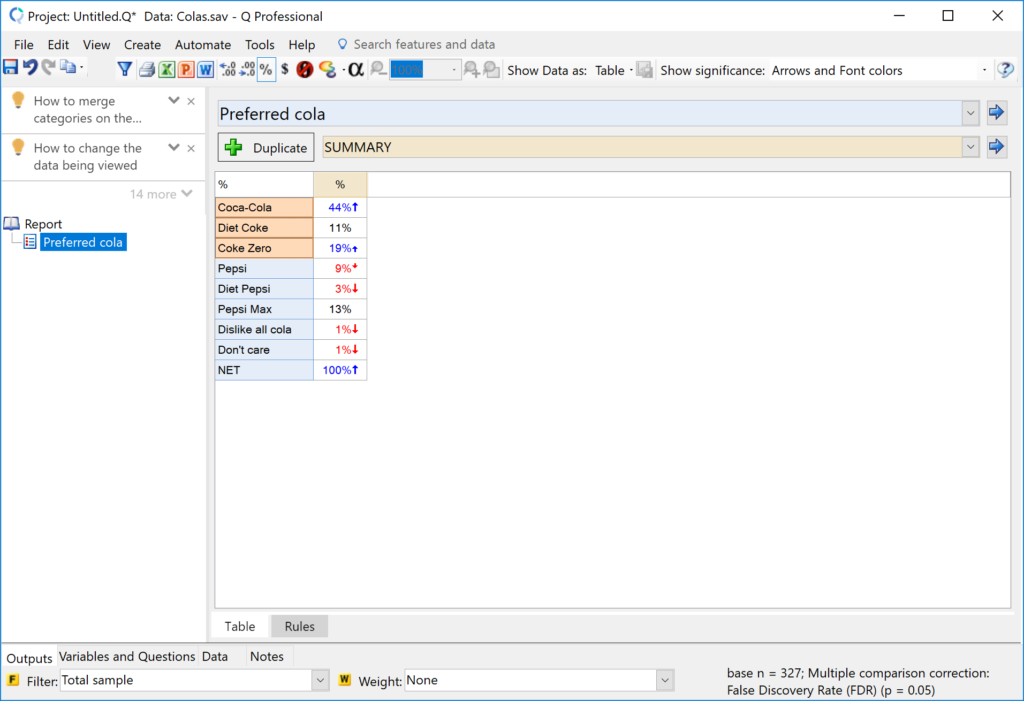Open the Show significance dropdown
The width and height of the screenshot is (1024, 701).
(984, 70)
